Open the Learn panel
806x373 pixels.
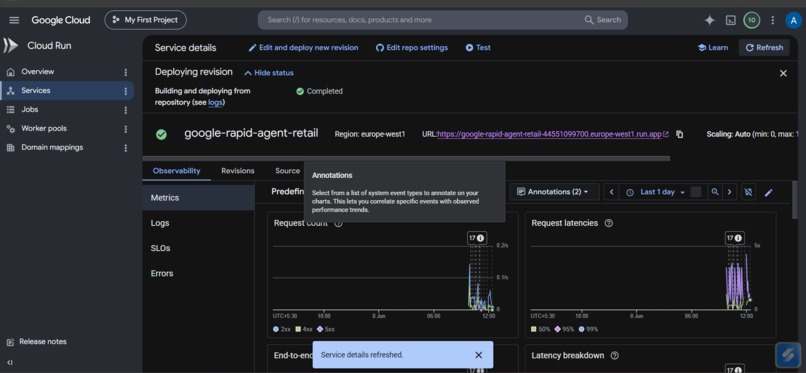pos(712,48)
